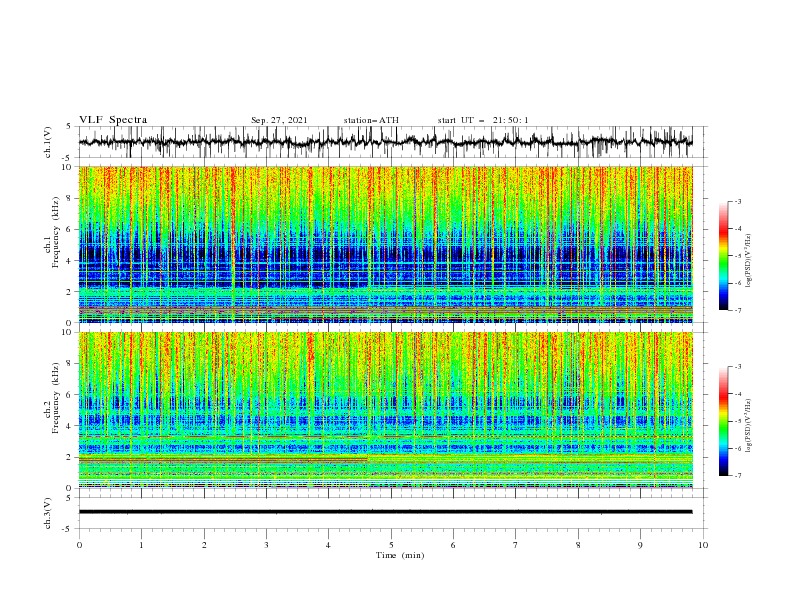Click the "5" tick on the time axis
Screen dimensions: 792x612
391,545
